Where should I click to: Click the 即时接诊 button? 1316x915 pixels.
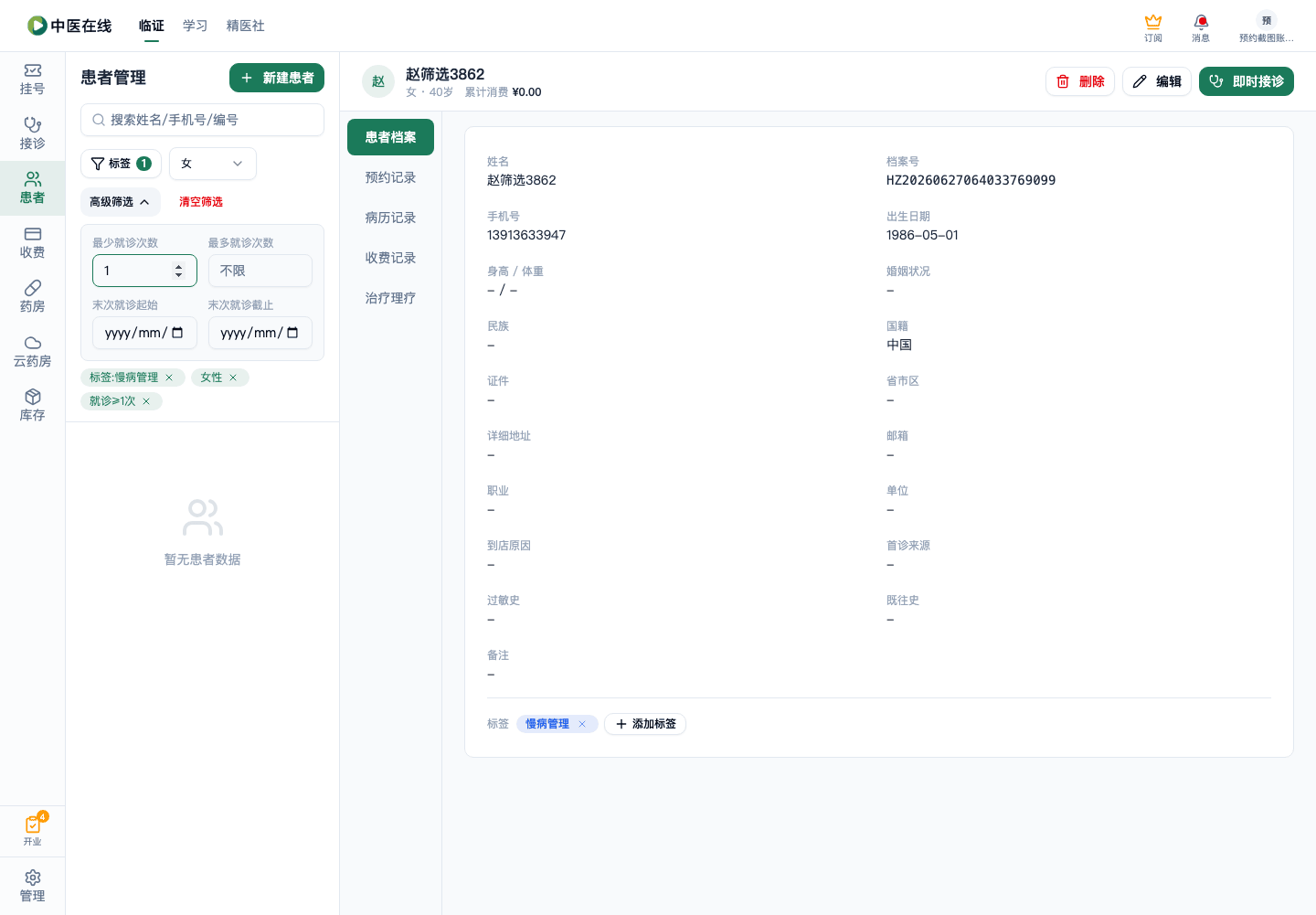[1247, 81]
